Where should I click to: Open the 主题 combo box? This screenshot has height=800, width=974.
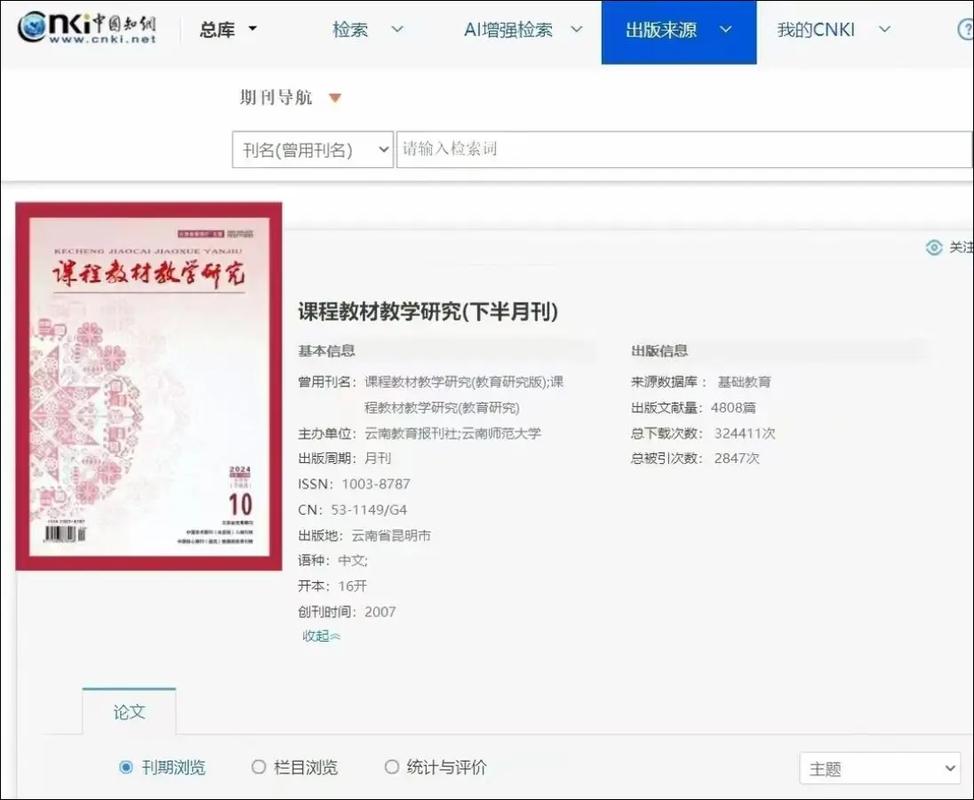pos(879,768)
